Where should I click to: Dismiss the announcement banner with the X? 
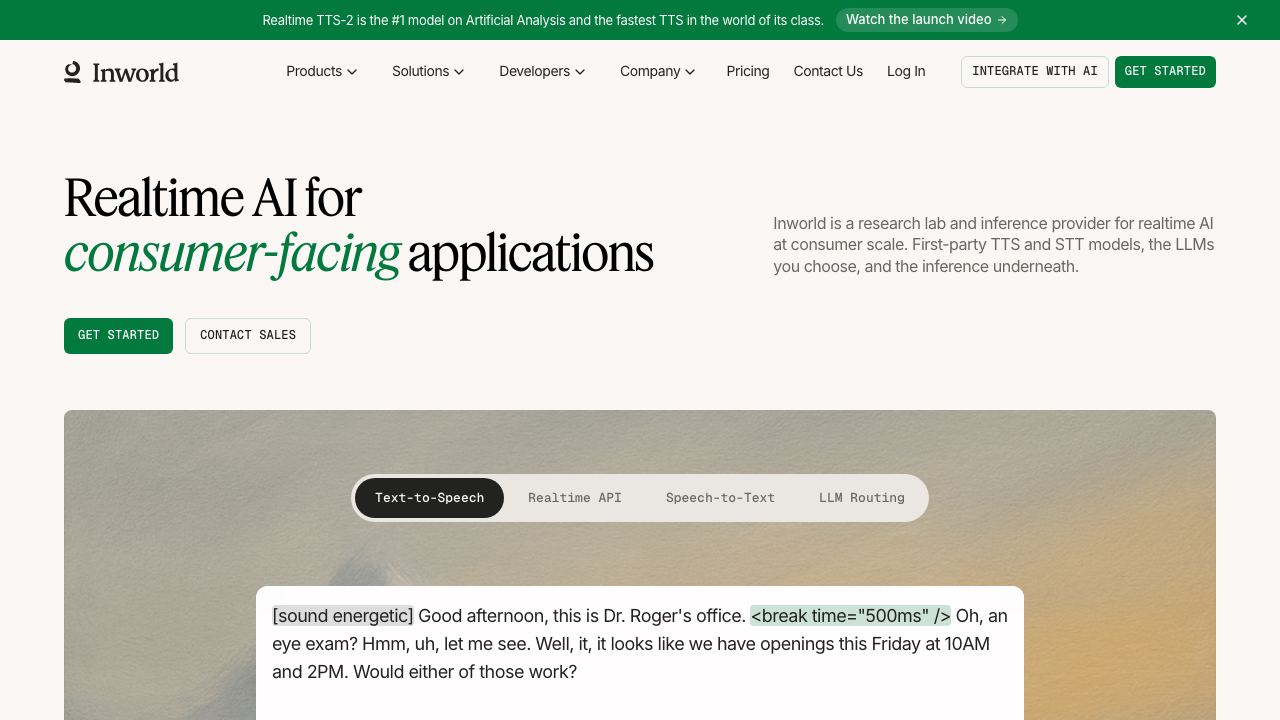coord(1242,20)
